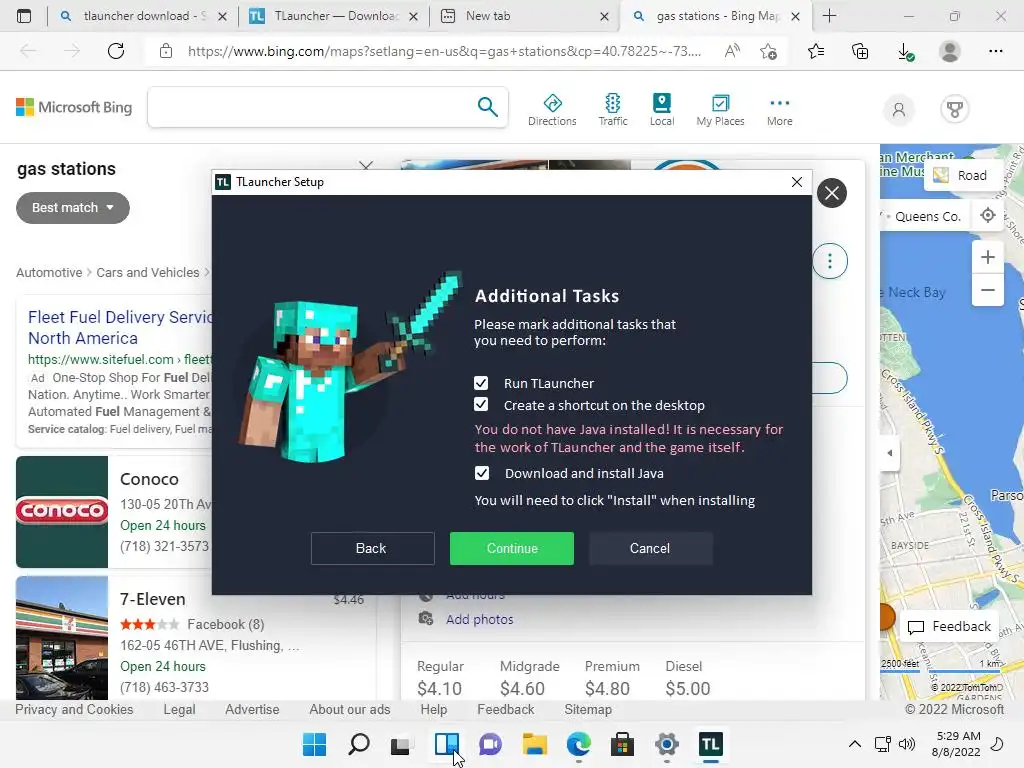Show hidden system tray icons
This screenshot has width=1024, height=768.
[854, 744]
